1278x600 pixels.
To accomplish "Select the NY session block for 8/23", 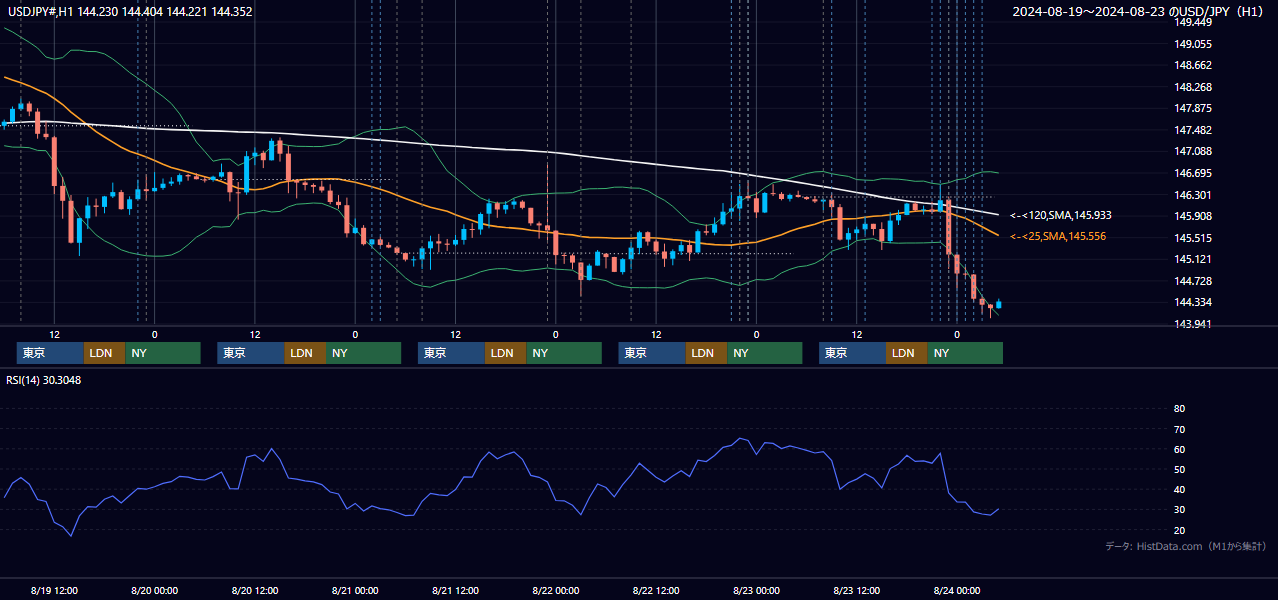I will tap(965, 353).
